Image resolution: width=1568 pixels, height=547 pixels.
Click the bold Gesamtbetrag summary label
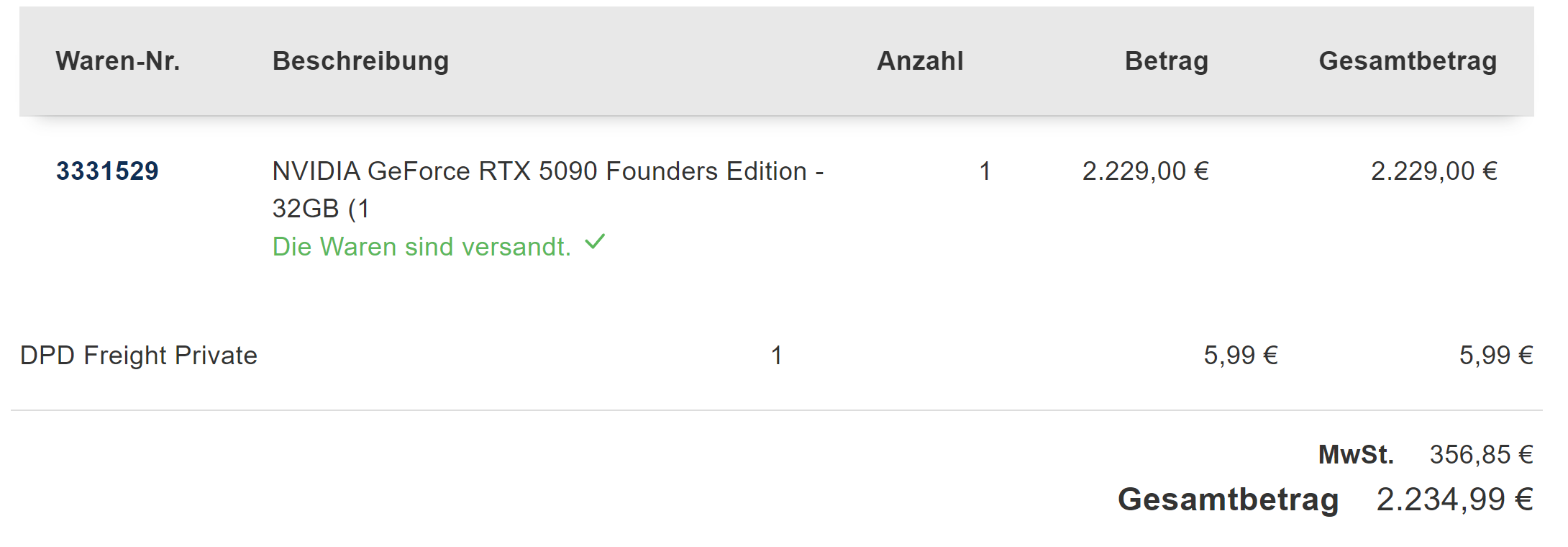1228,499
